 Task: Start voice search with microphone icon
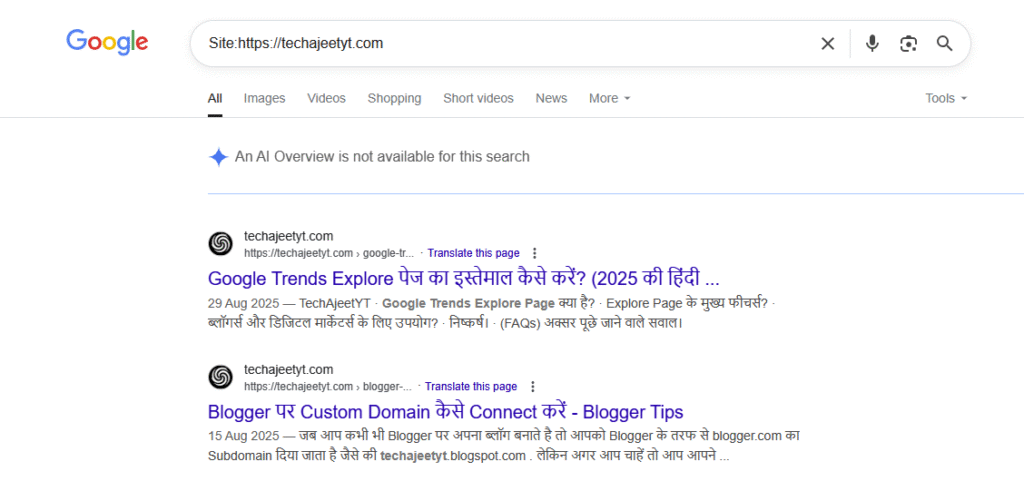(x=872, y=43)
